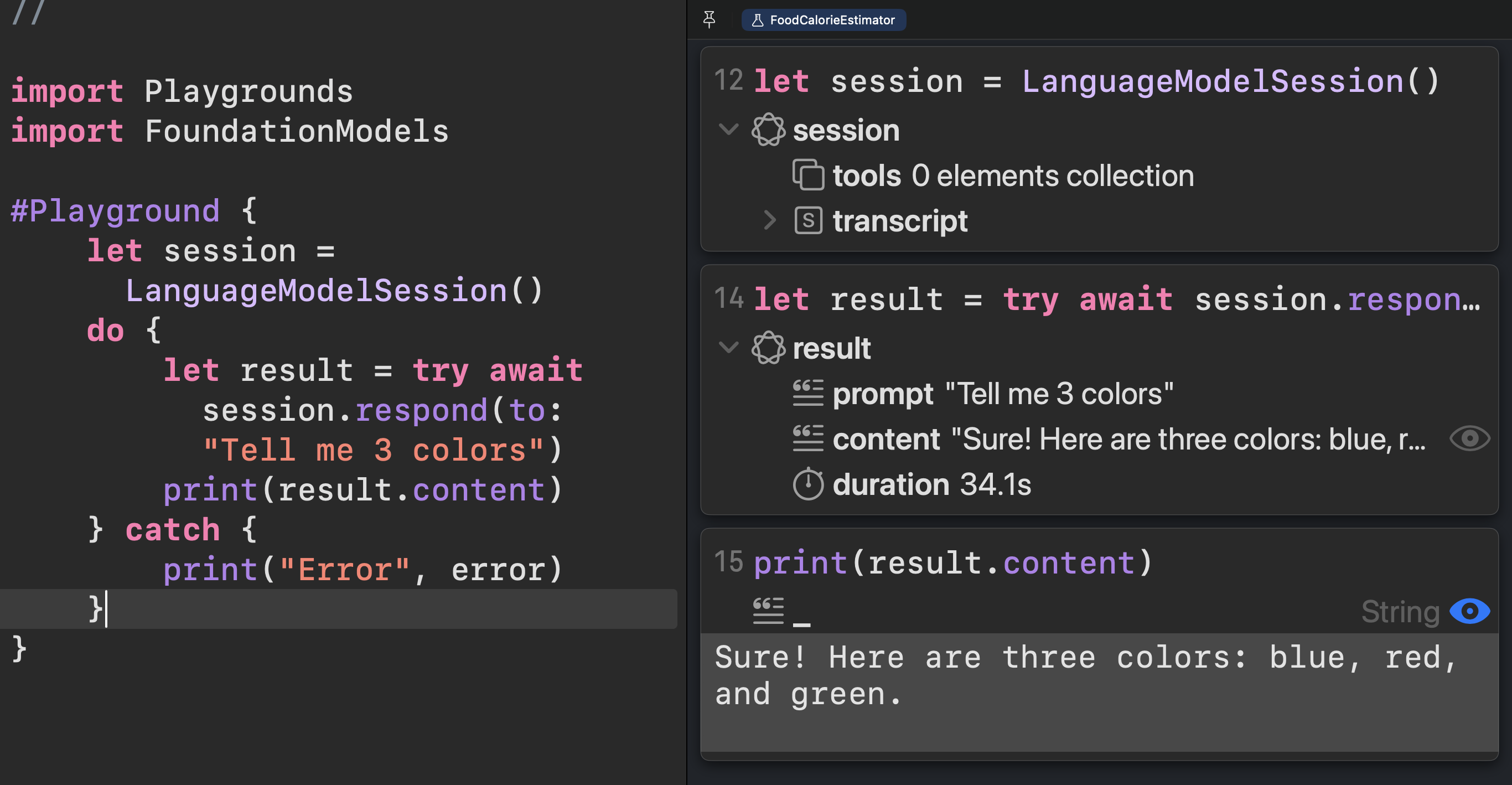Screen dimensions: 1512x785
Task: Click the line 15 print(result.content) header
Action: pyautogui.click(x=952, y=562)
